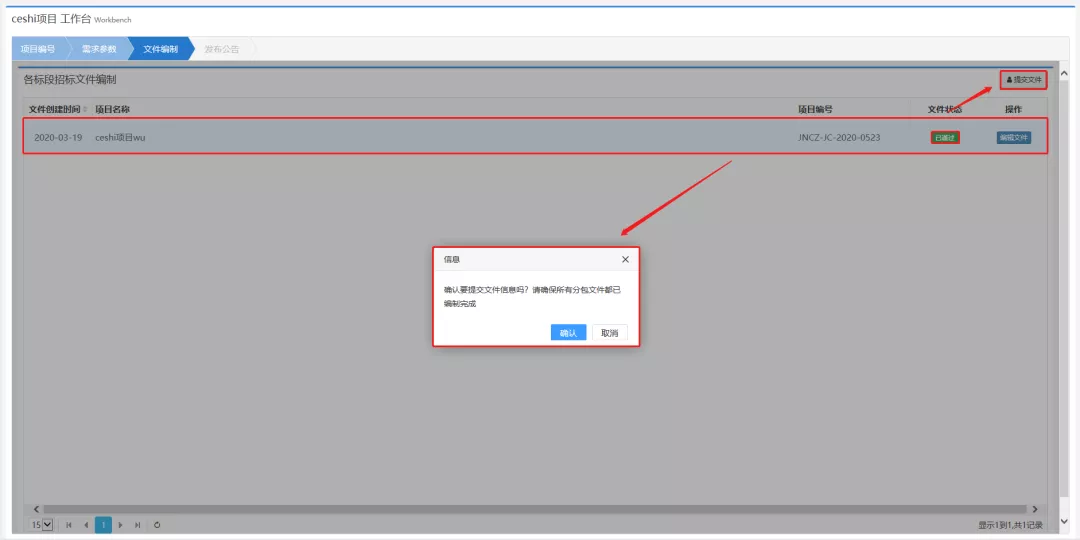Image resolution: width=1080 pixels, height=540 pixels.
Task: Jump to last page icon in pager
Action: [137, 524]
